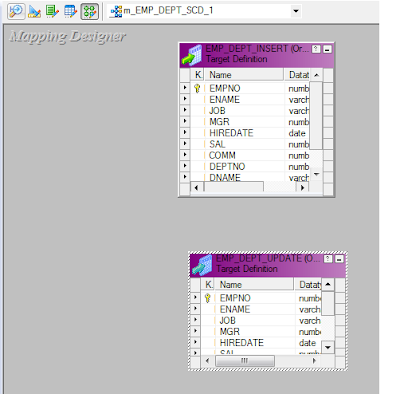
Task: Click the date datatype of HIREDATE in EMP_DEPT_UPDATE
Action: click(x=307, y=343)
